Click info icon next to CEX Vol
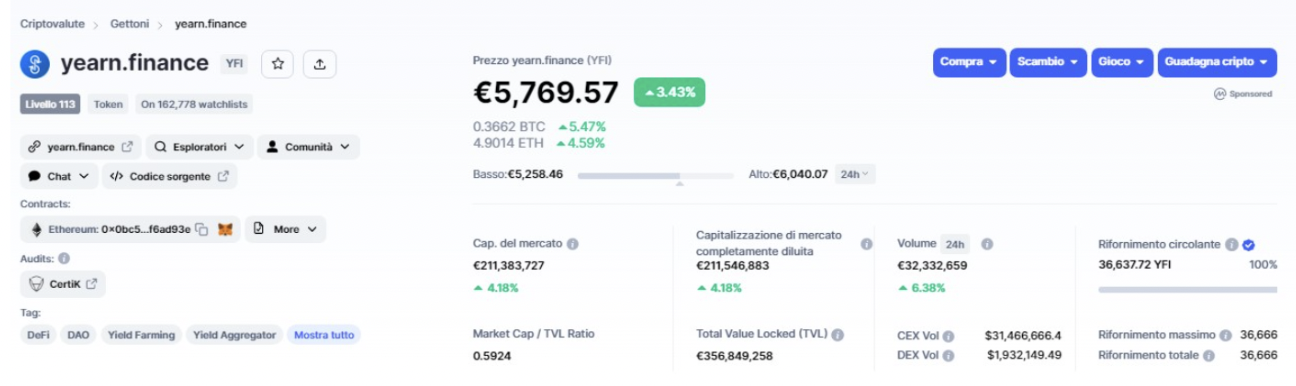This screenshot has height=386, width=1296. click(x=948, y=336)
